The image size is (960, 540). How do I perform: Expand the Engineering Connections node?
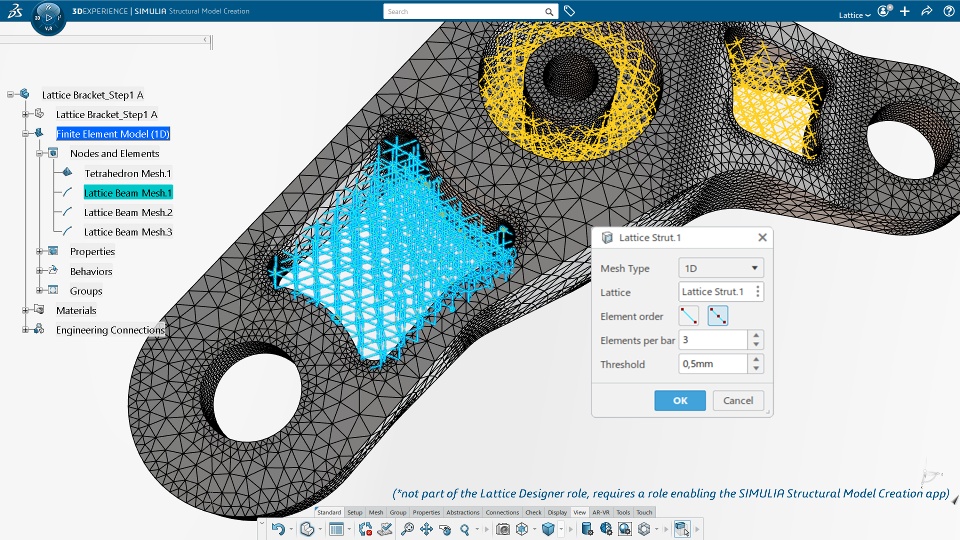25,329
